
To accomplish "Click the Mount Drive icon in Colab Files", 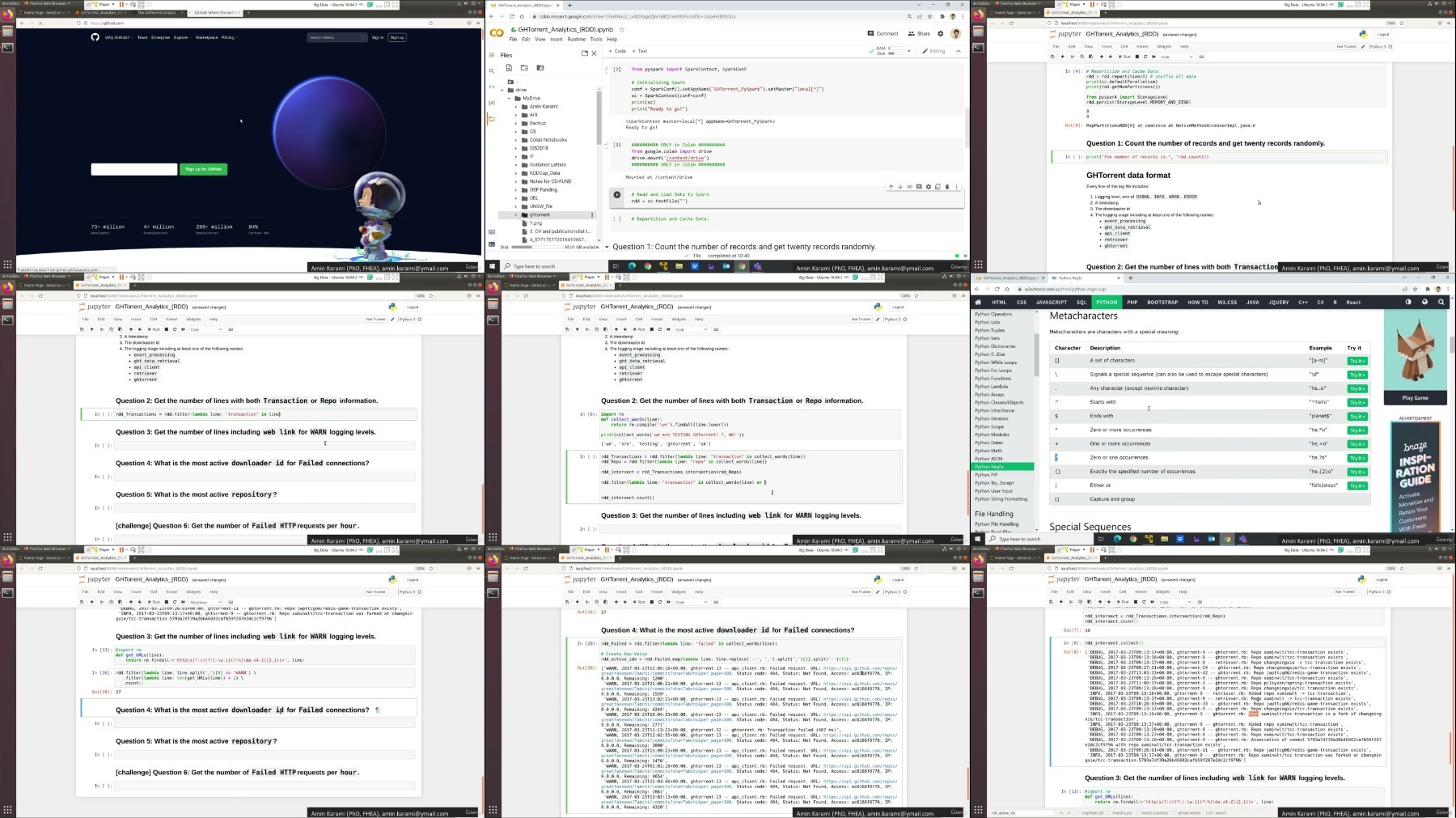I will pos(540,68).
